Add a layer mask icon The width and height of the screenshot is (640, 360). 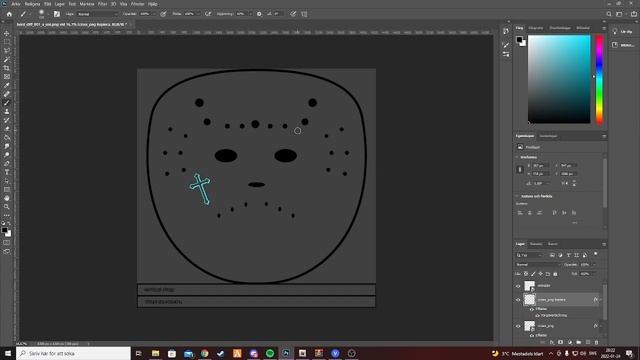(x=560, y=342)
